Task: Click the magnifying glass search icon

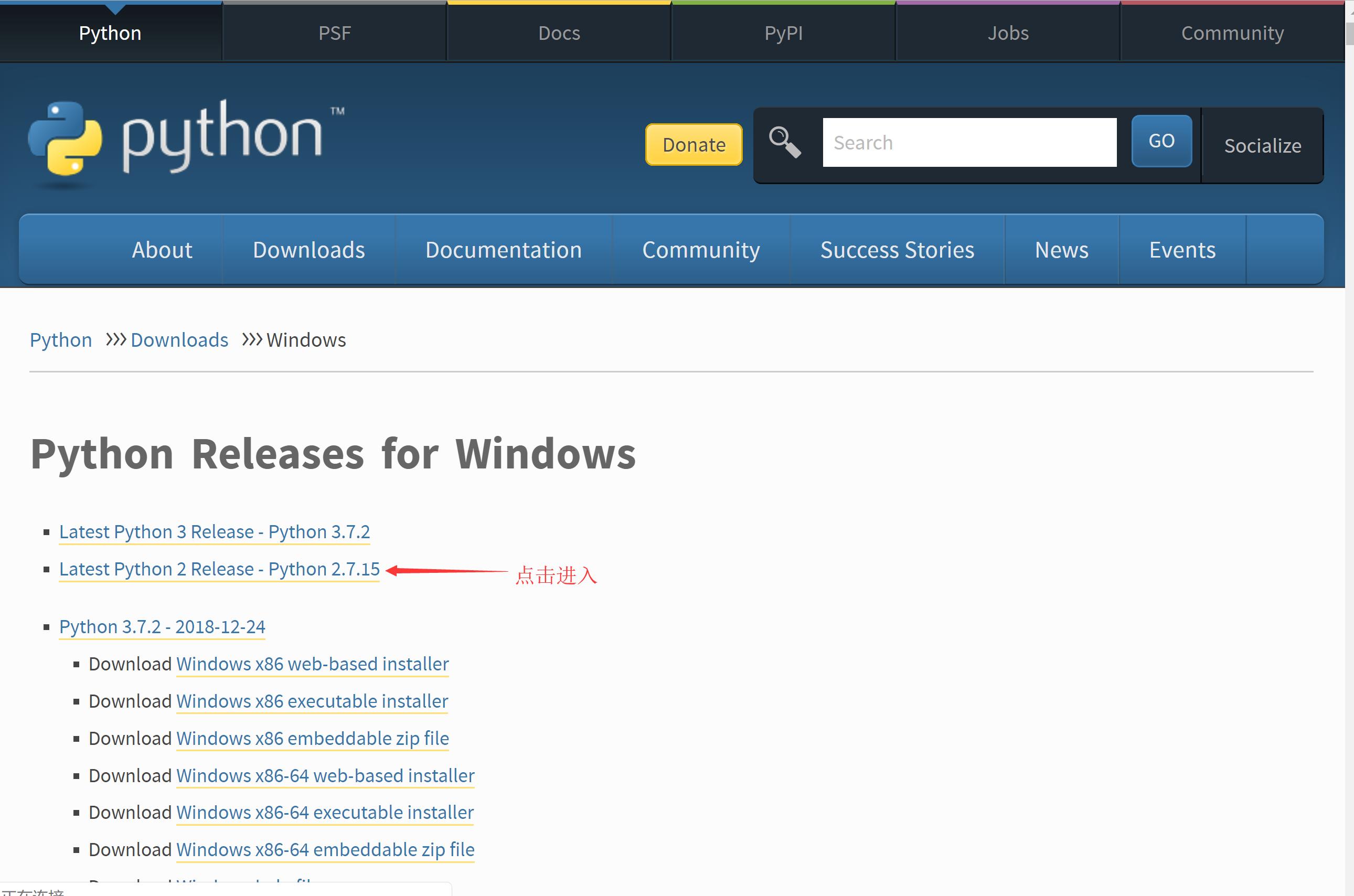Action: pyautogui.click(x=784, y=142)
